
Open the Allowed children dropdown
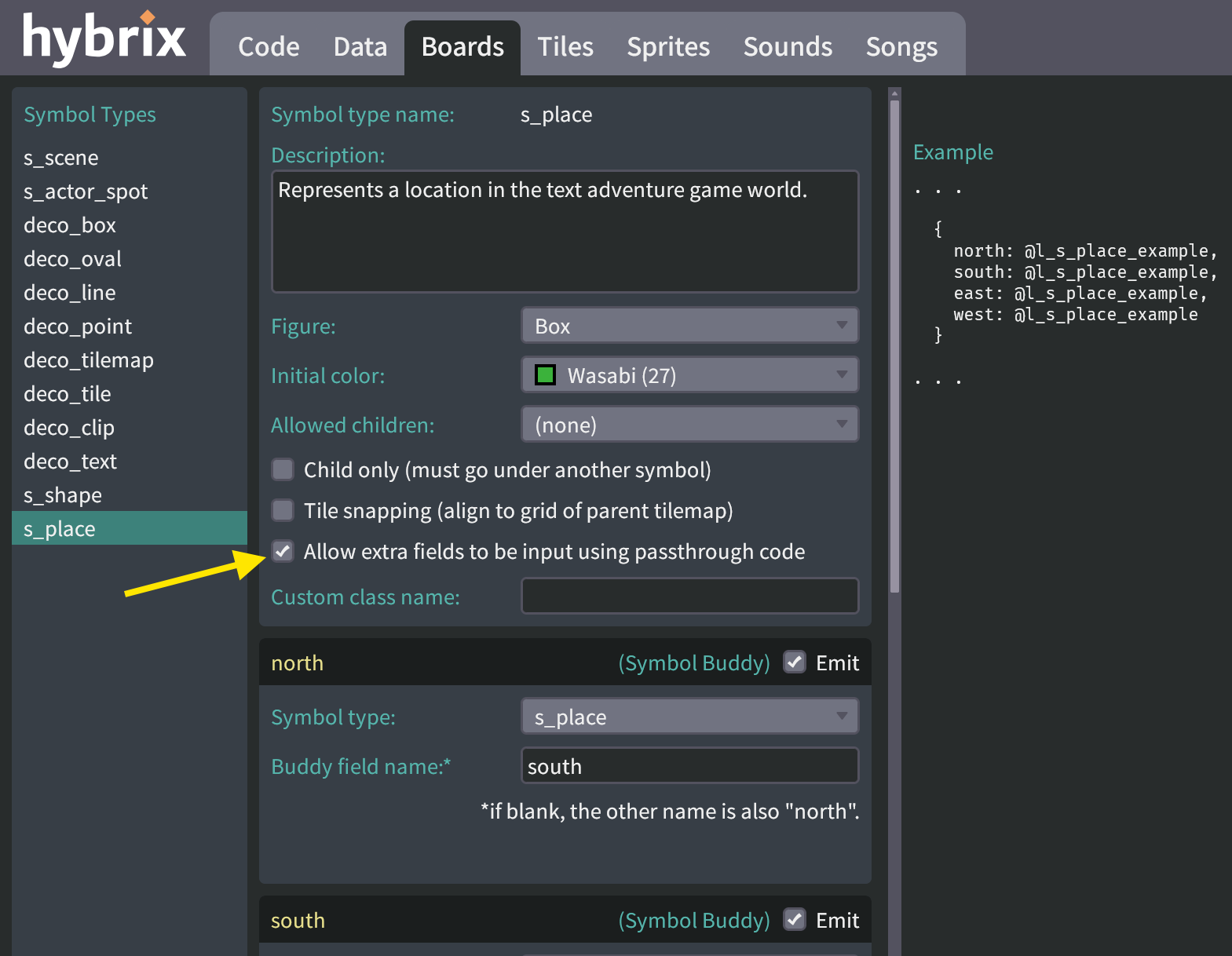point(690,425)
